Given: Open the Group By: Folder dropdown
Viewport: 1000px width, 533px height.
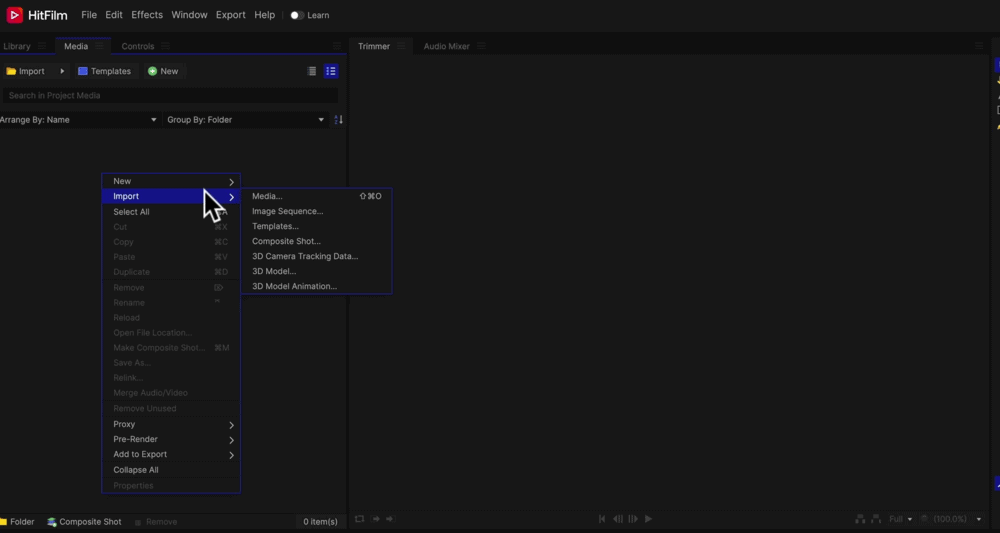Looking at the screenshot, I should point(246,120).
